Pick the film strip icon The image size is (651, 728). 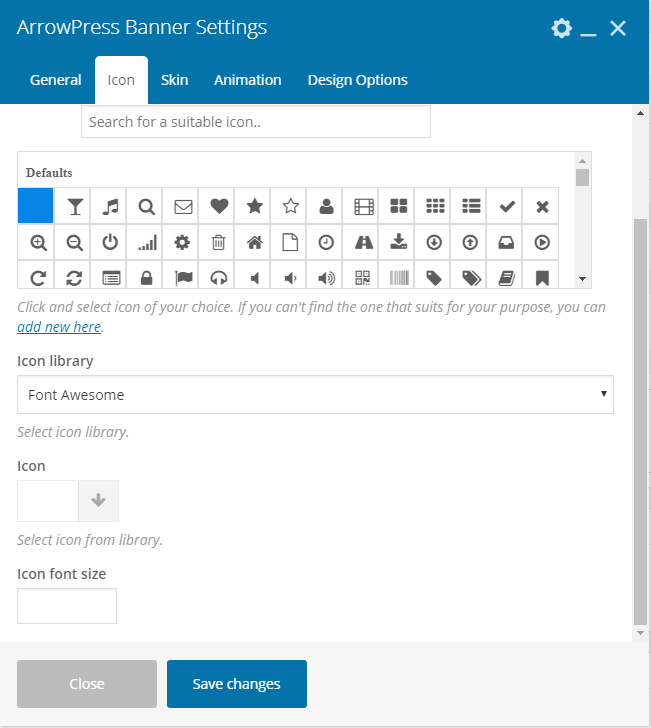pyautogui.click(x=363, y=206)
